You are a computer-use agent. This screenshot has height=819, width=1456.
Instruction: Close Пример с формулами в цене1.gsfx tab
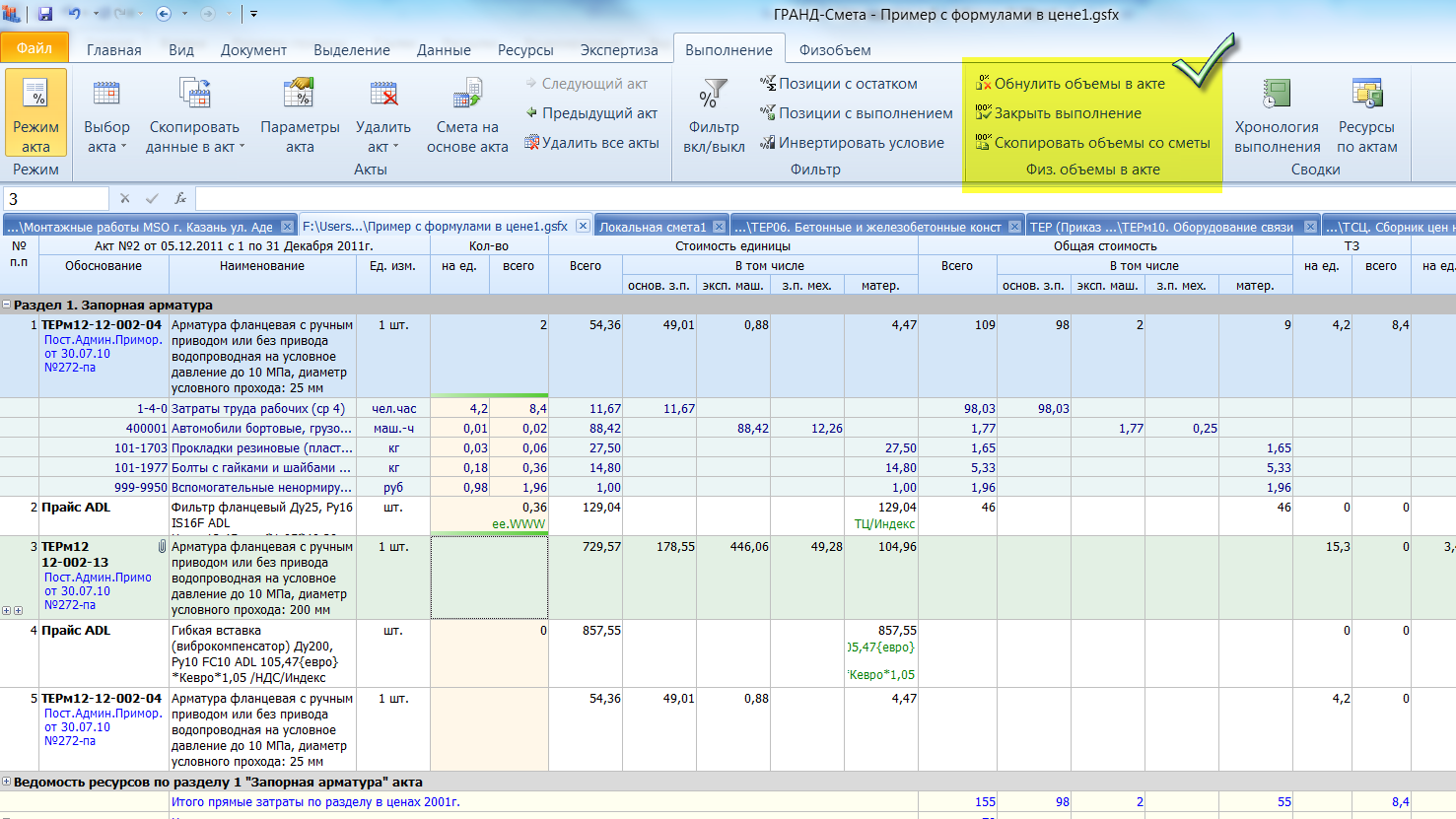coord(583,226)
